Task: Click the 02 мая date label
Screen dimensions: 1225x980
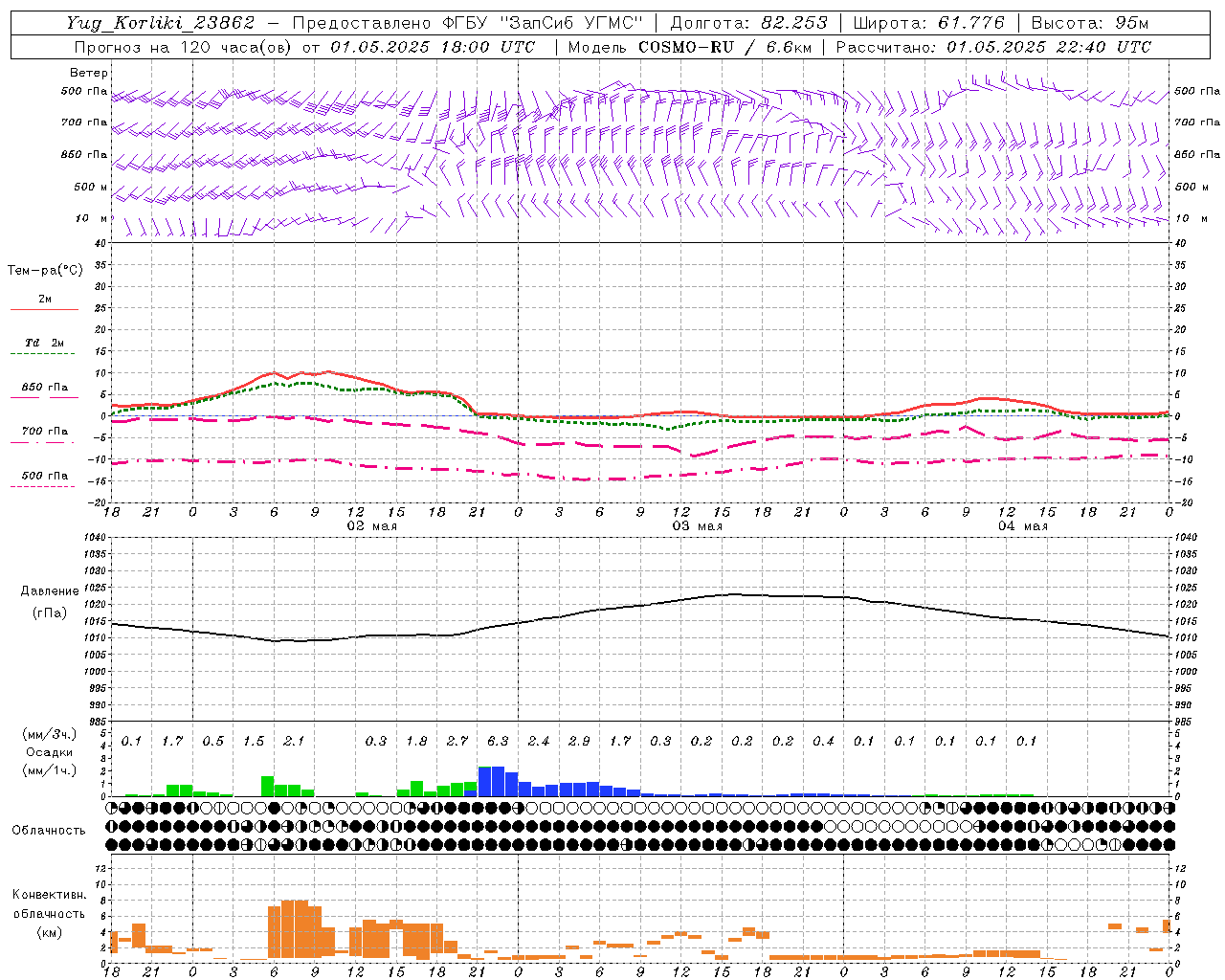Action: pos(371,526)
